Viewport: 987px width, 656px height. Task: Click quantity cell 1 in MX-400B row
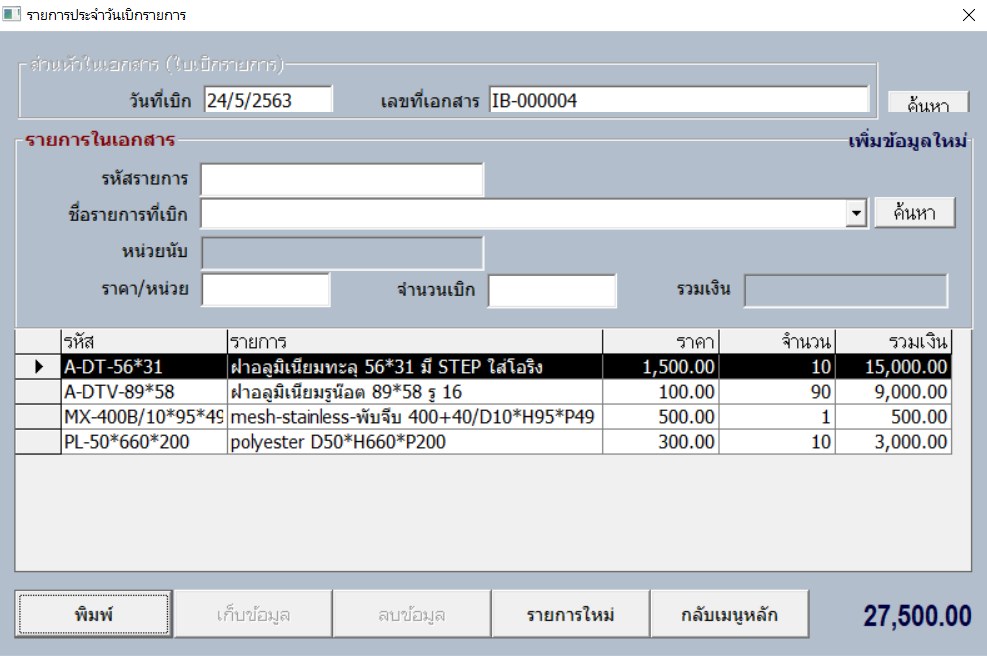(777, 417)
